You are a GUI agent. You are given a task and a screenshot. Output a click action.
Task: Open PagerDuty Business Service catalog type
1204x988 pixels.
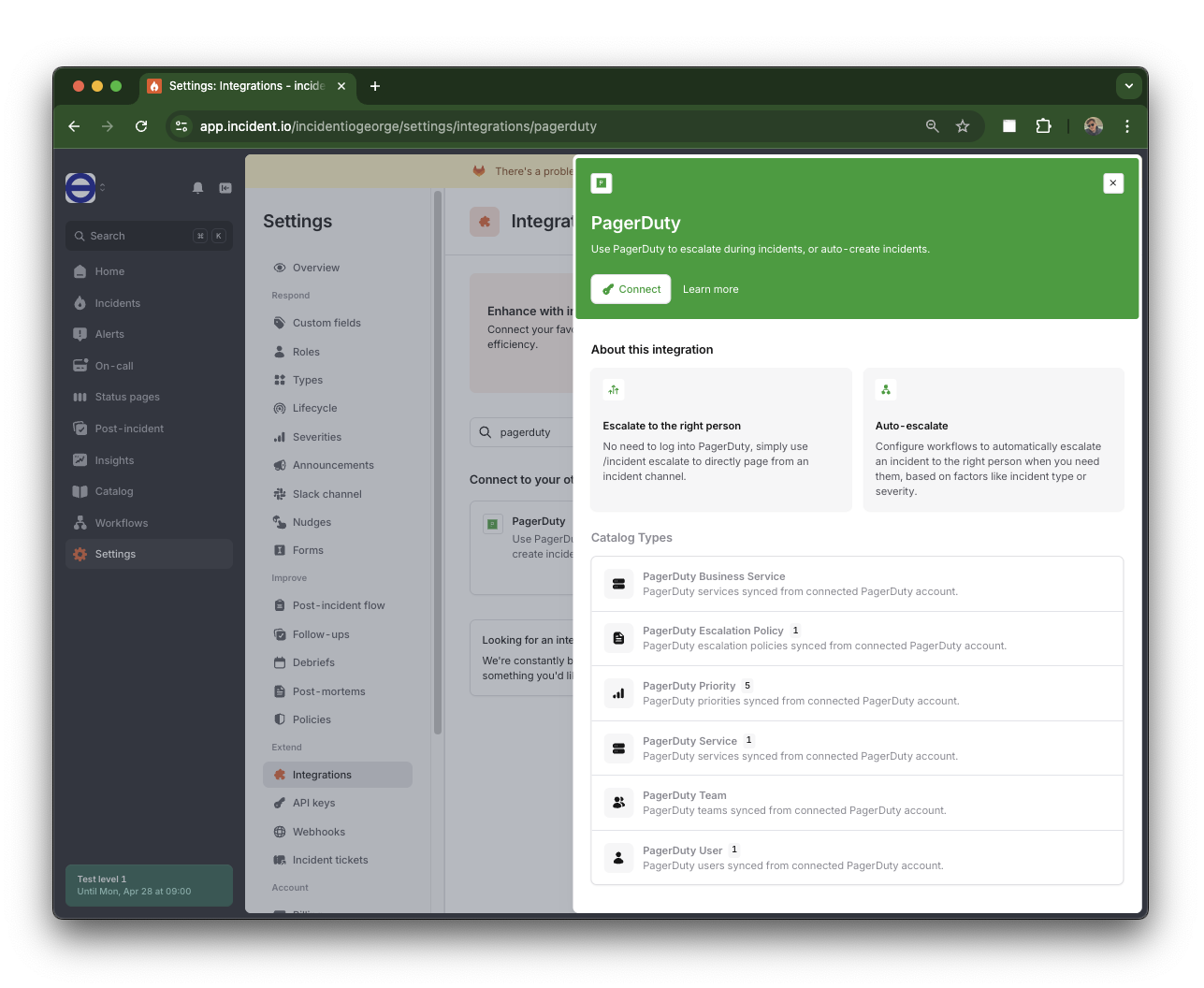click(857, 584)
